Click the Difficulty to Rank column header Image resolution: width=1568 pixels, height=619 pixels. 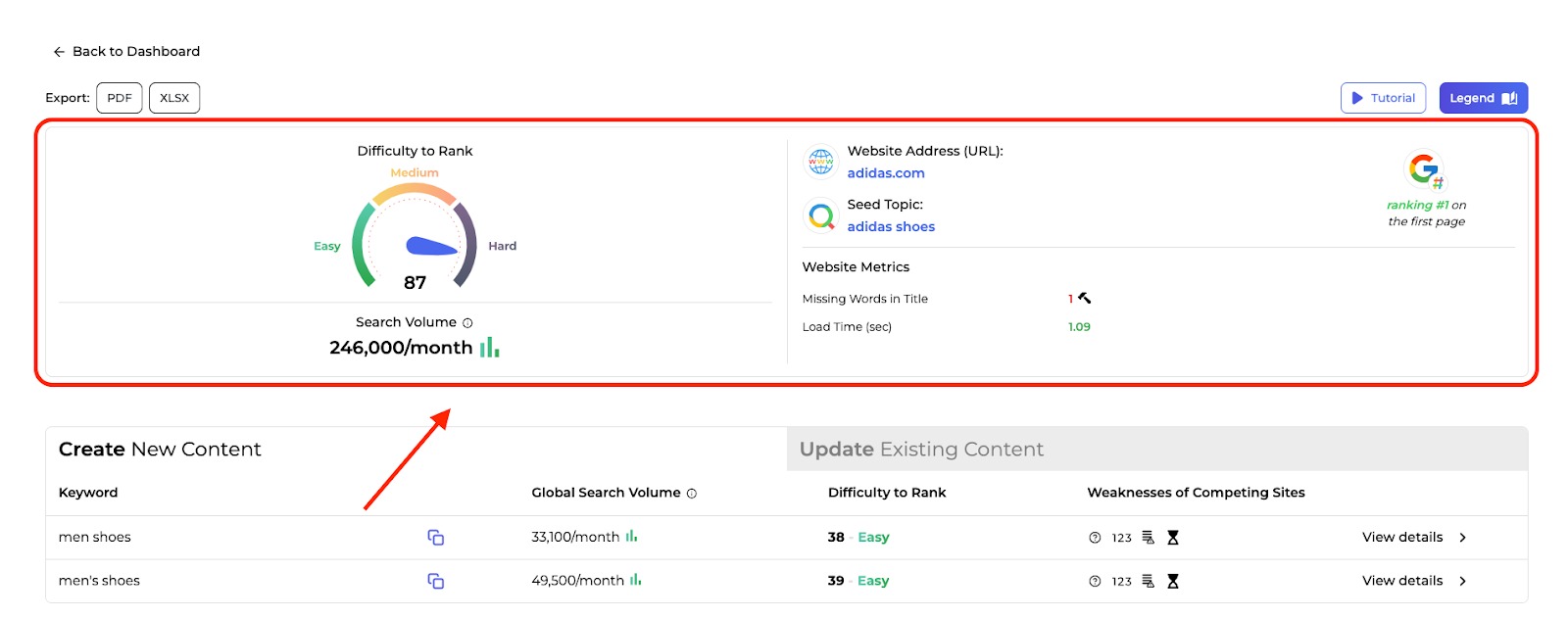tap(887, 493)
